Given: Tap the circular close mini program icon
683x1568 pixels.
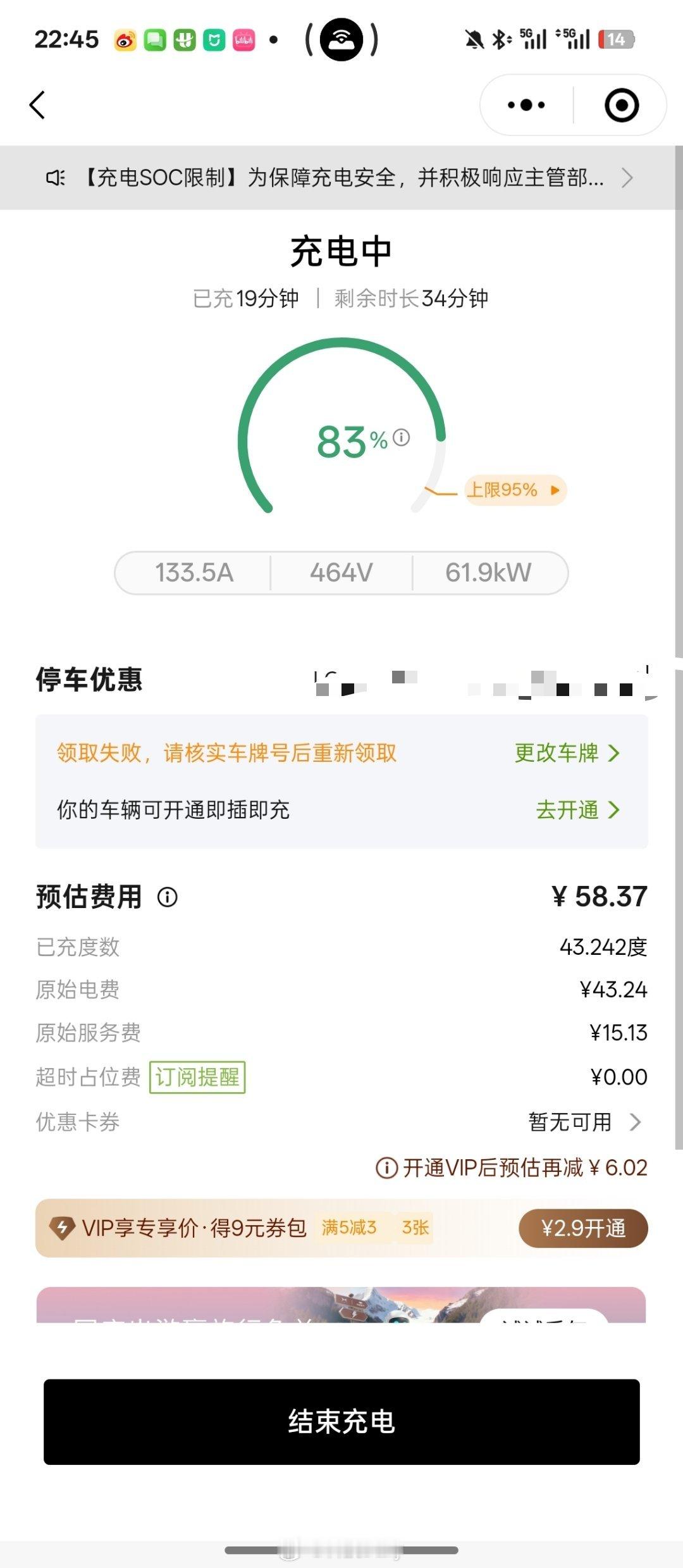Looking at the screenshot, I should [x=622, y=105].
